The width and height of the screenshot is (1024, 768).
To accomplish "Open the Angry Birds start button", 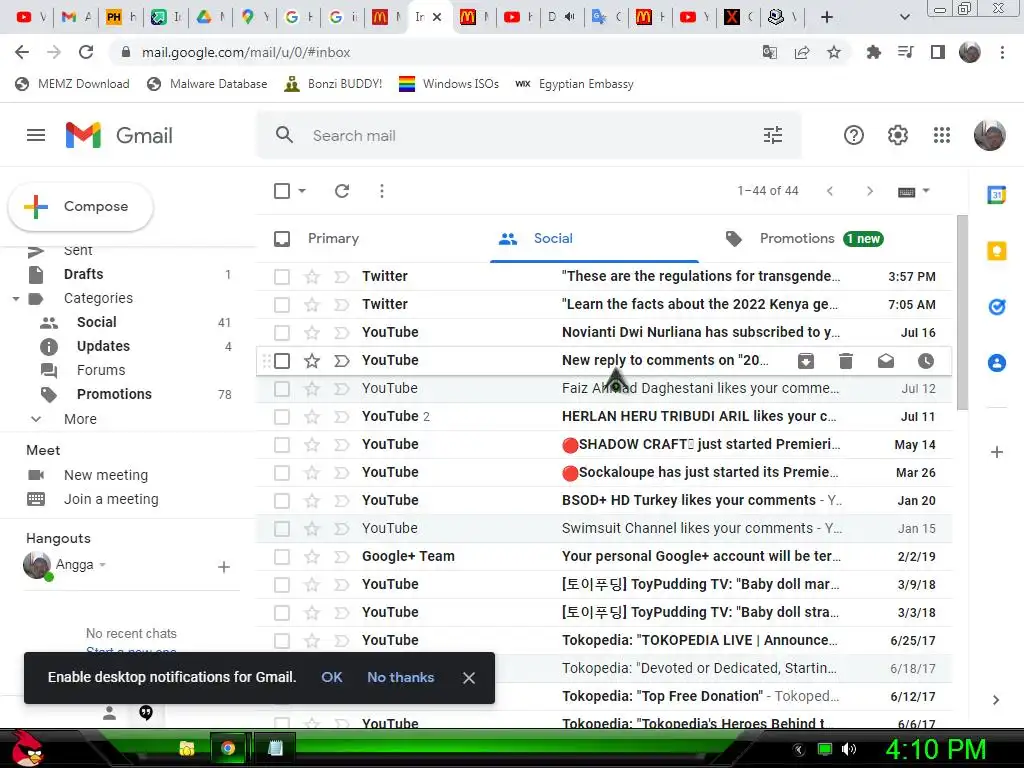I will pos(26,748).
